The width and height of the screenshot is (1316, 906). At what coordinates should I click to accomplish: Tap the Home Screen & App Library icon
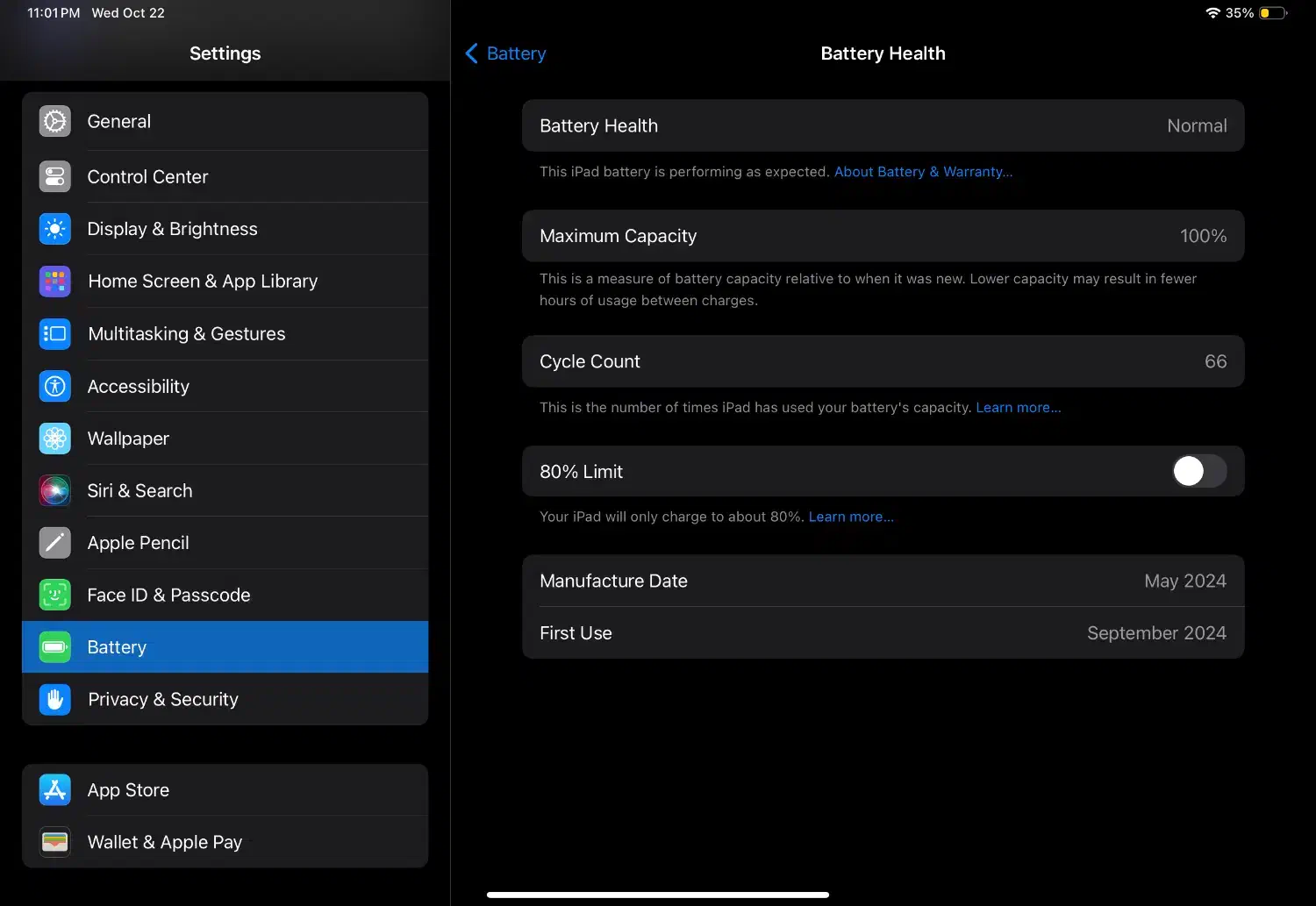(x=55, y=282)
